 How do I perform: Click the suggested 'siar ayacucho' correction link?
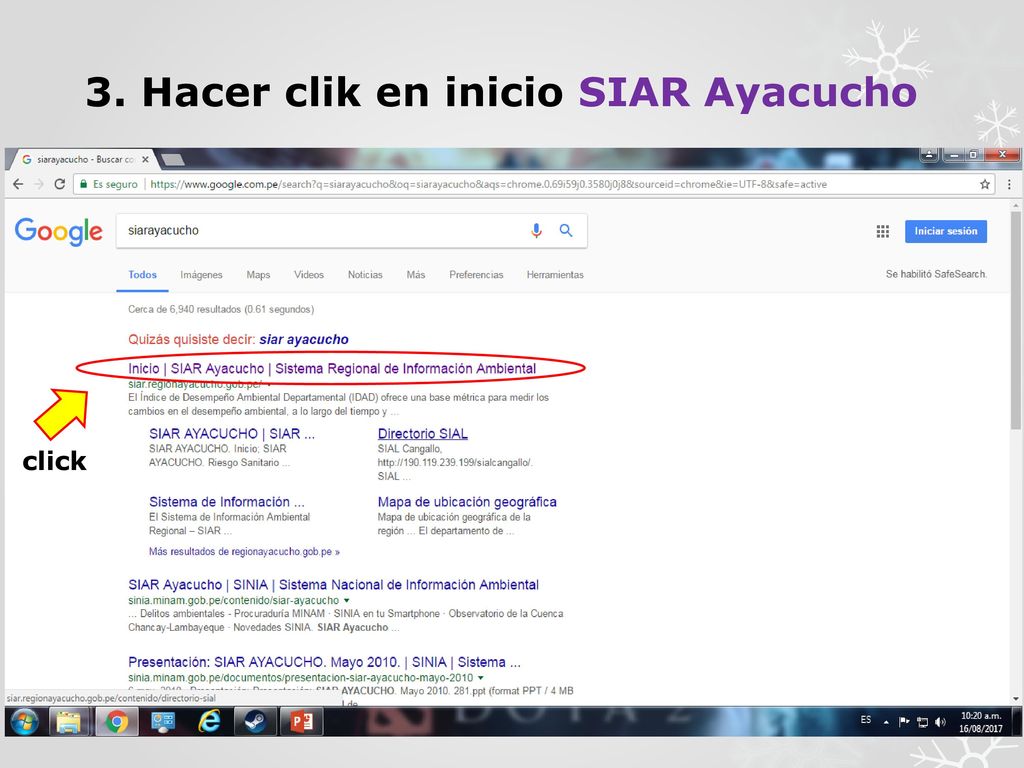[x=304, y=340]
